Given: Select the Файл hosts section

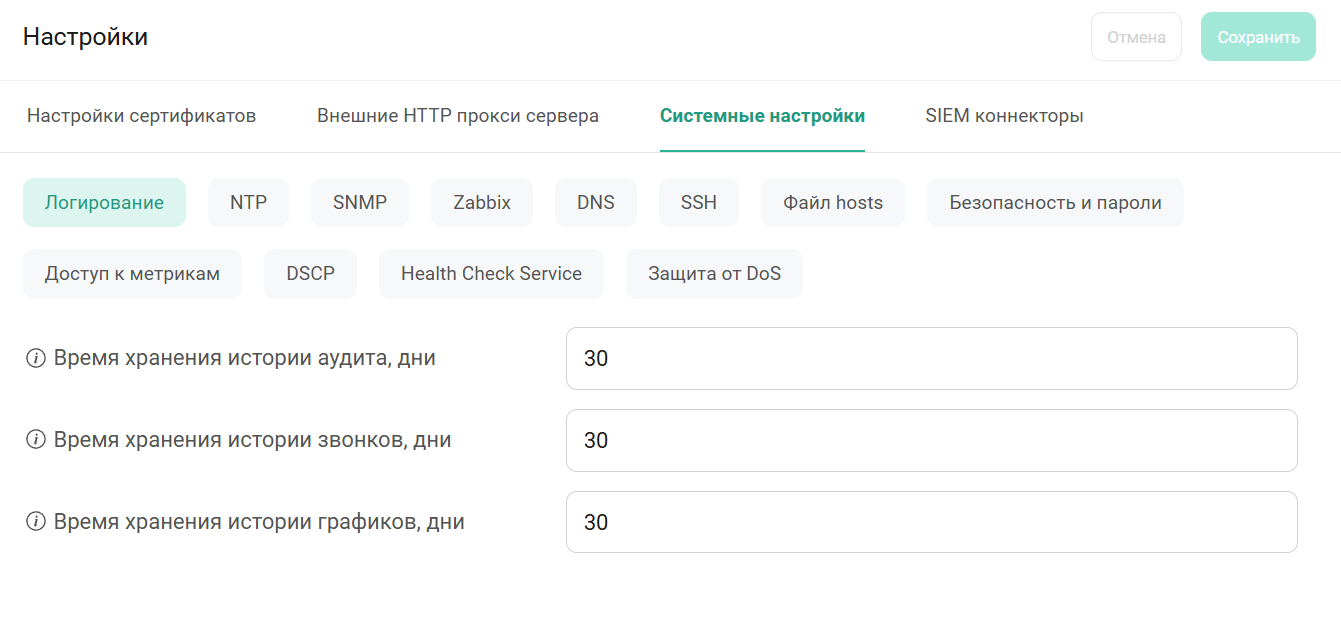Looking at the screenshot, I should 833,203.
